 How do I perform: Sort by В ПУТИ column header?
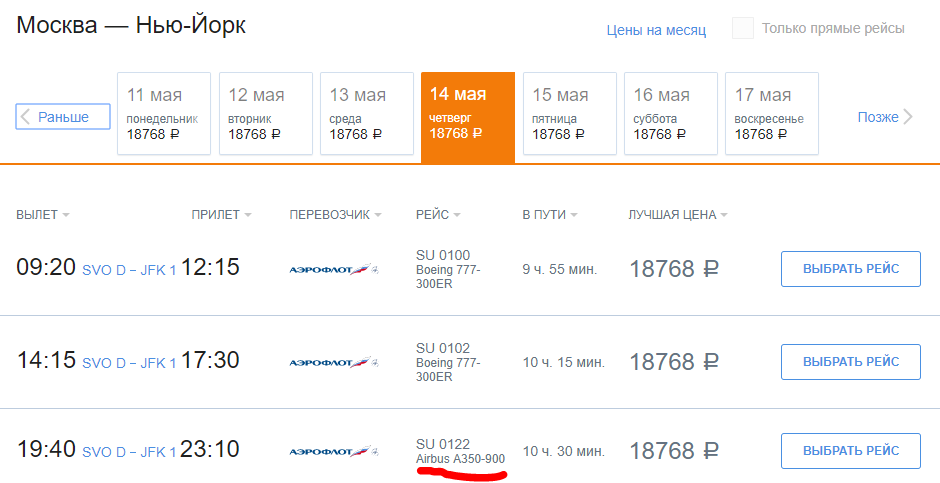[x=550, y=215]
